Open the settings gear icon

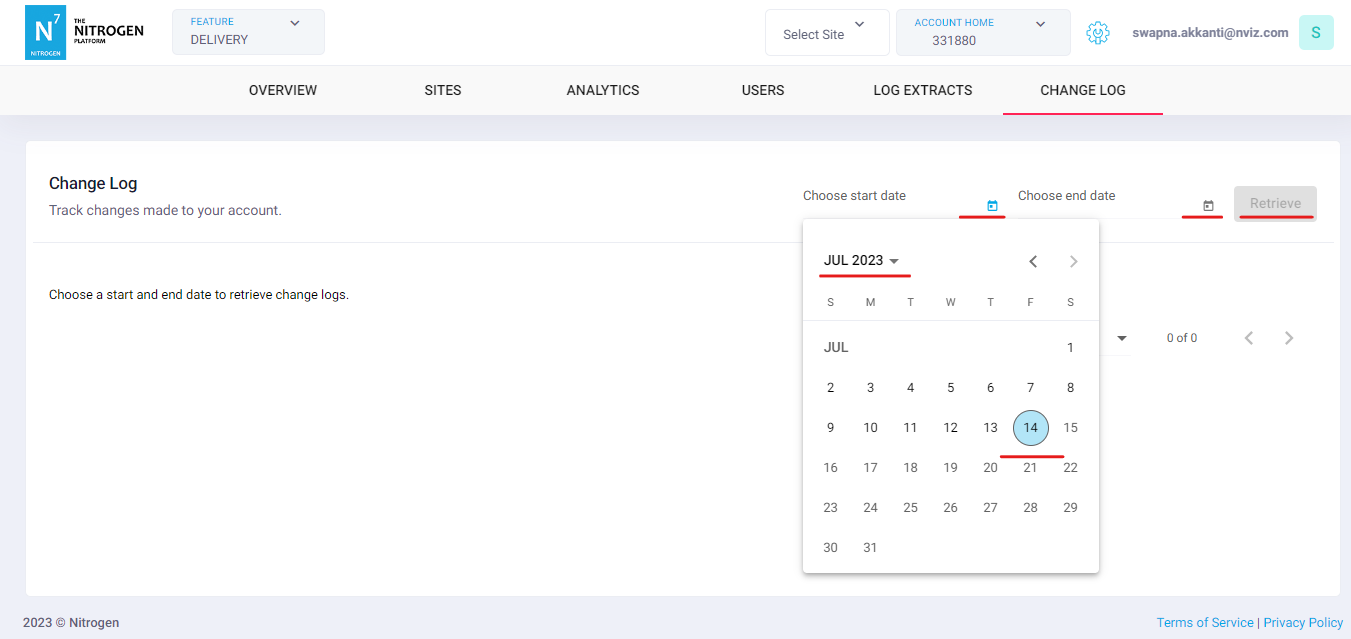(x=1098, y=33)
